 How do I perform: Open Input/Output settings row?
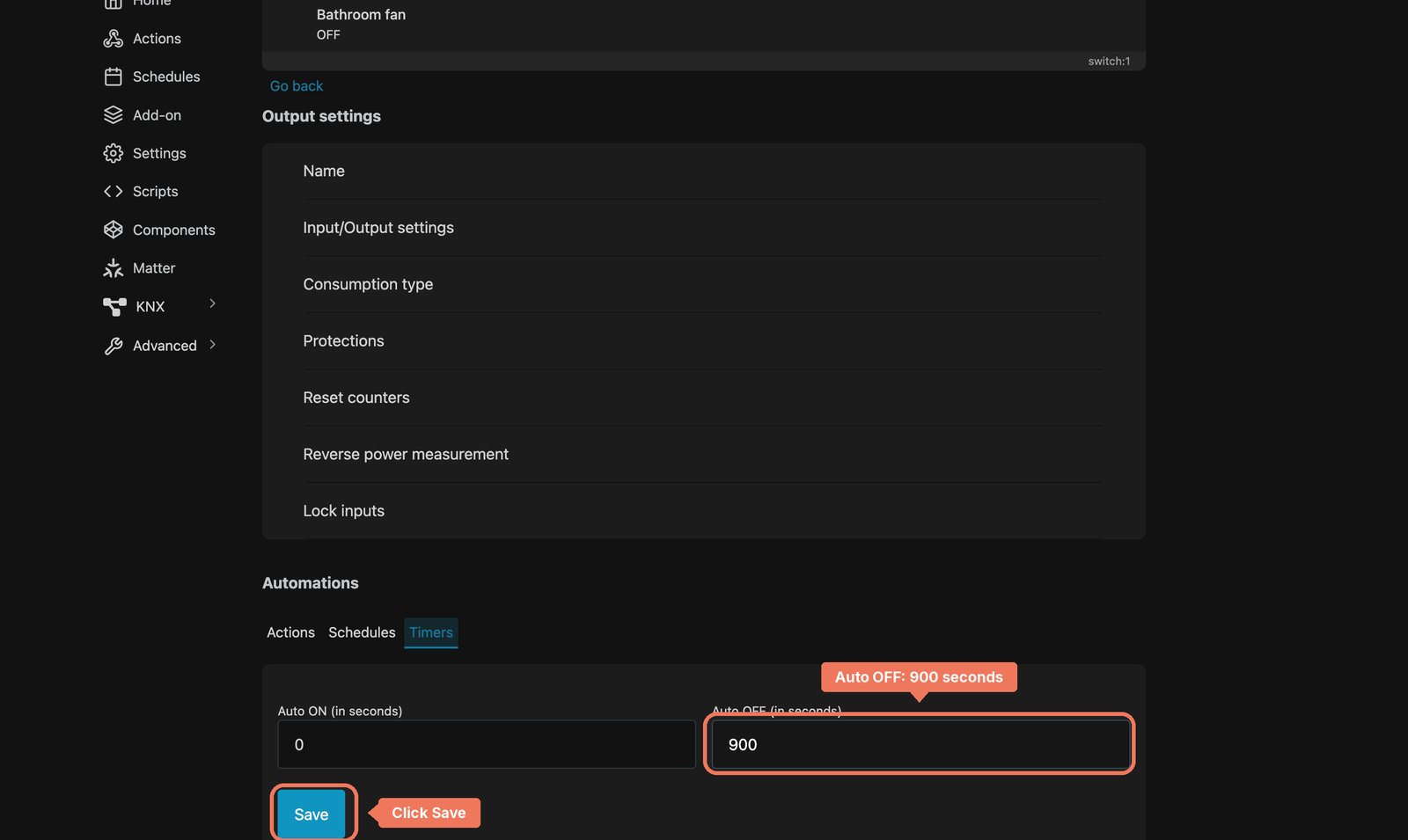(702, 228)
